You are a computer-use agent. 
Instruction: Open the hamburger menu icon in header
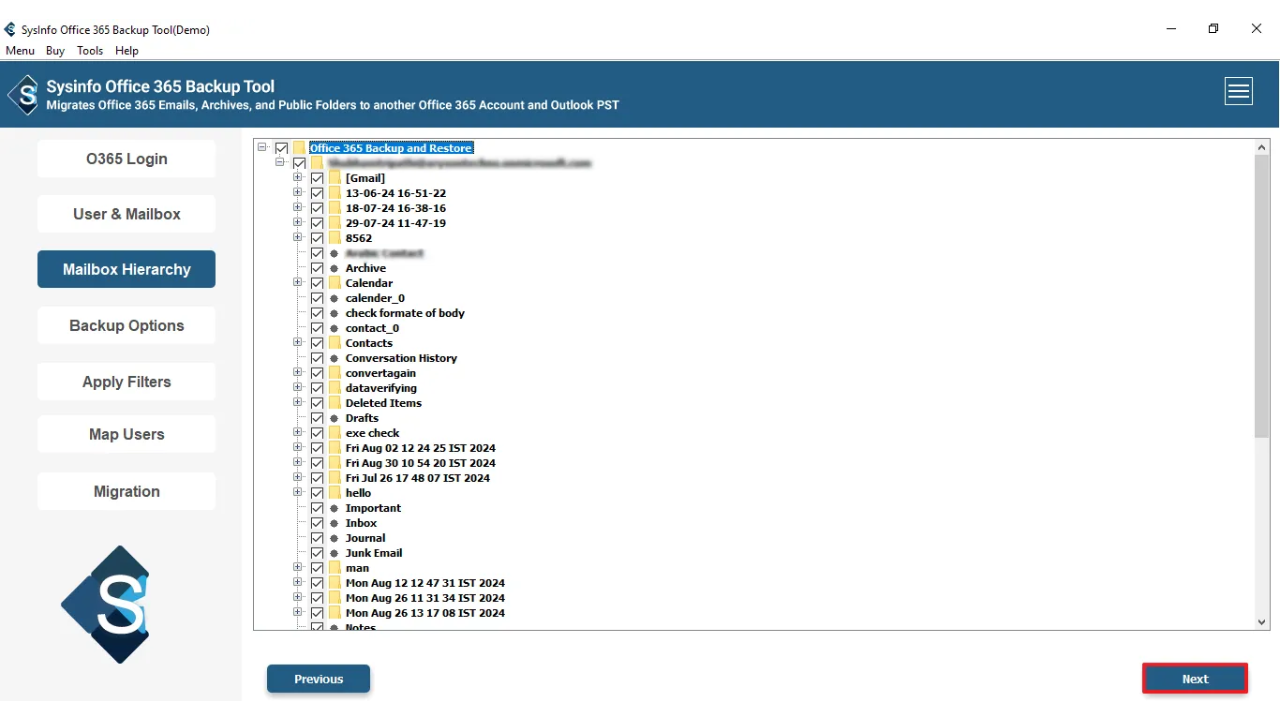[1239, 92]
